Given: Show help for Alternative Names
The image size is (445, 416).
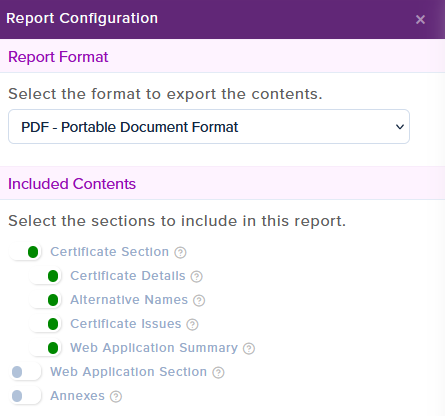Looking at the screenshot, I should [x=199, y=300].
